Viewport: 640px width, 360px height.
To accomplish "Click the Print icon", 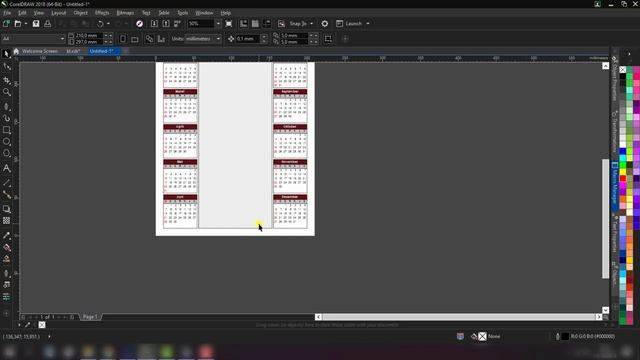I will click(48, 24).
